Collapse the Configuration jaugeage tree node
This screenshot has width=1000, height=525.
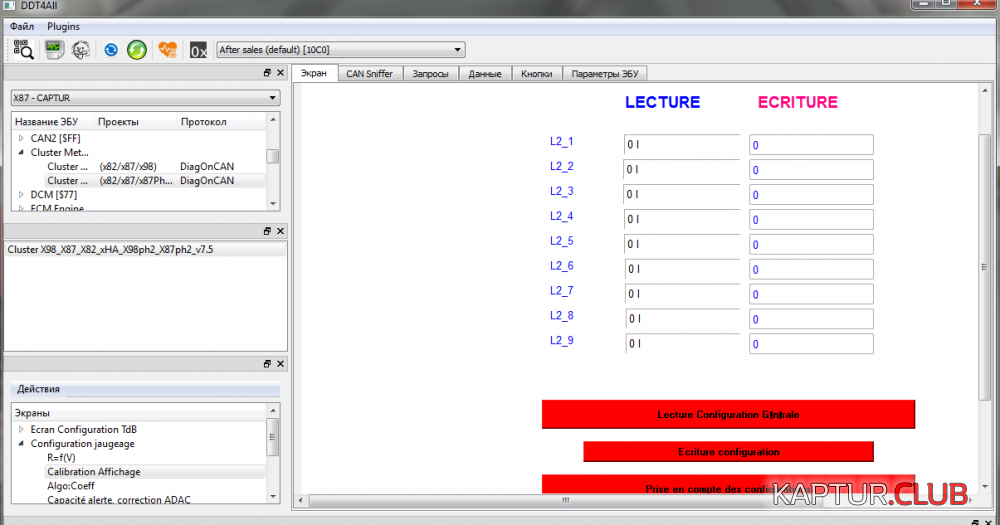(21, 443)
